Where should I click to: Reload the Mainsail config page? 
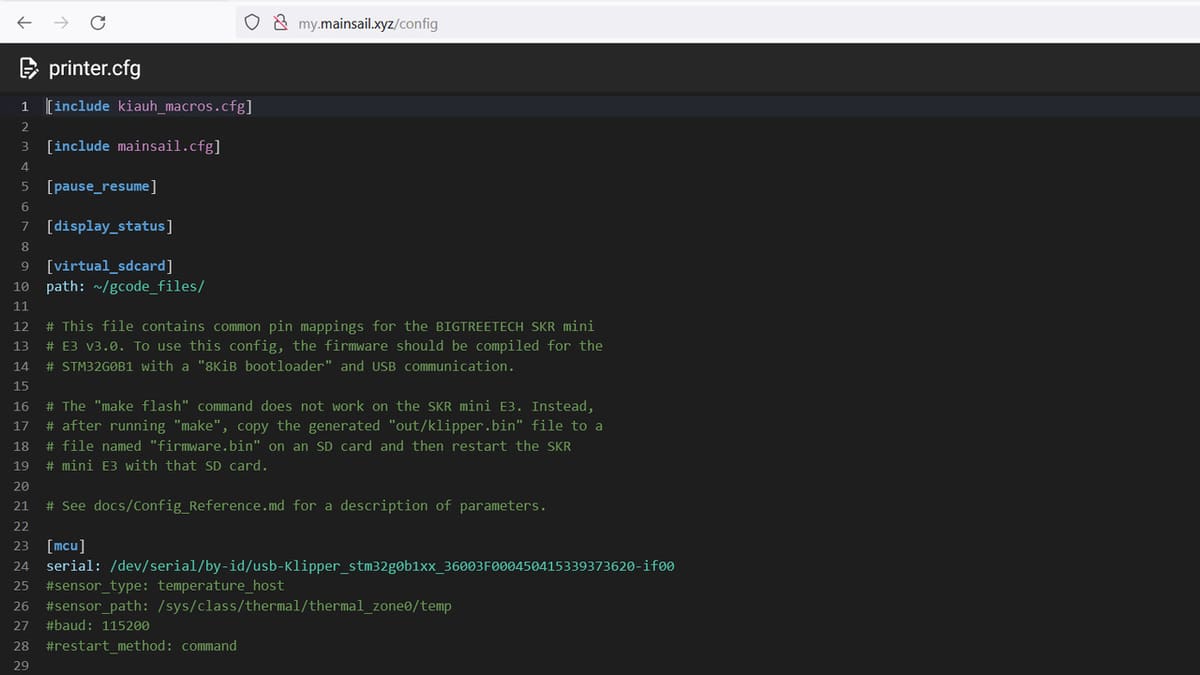(98, 22)
